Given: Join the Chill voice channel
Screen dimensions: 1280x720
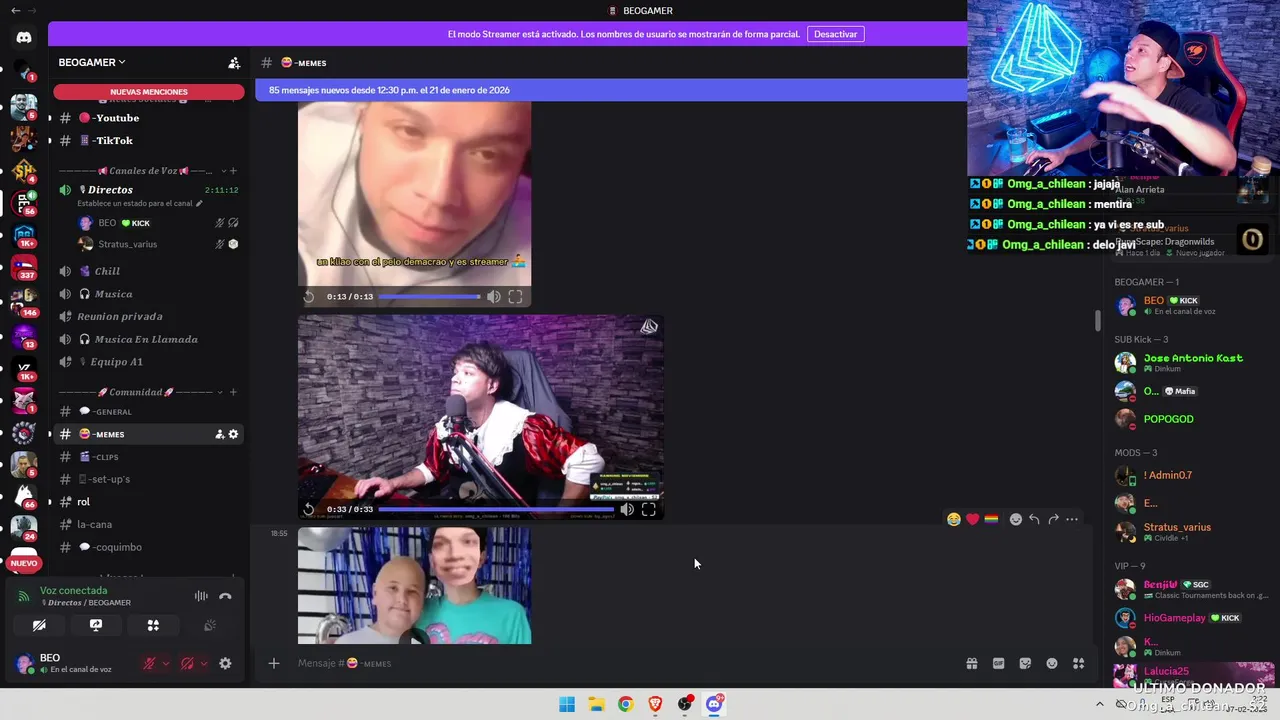Looking at the screenshot, I should coord(148,271).
